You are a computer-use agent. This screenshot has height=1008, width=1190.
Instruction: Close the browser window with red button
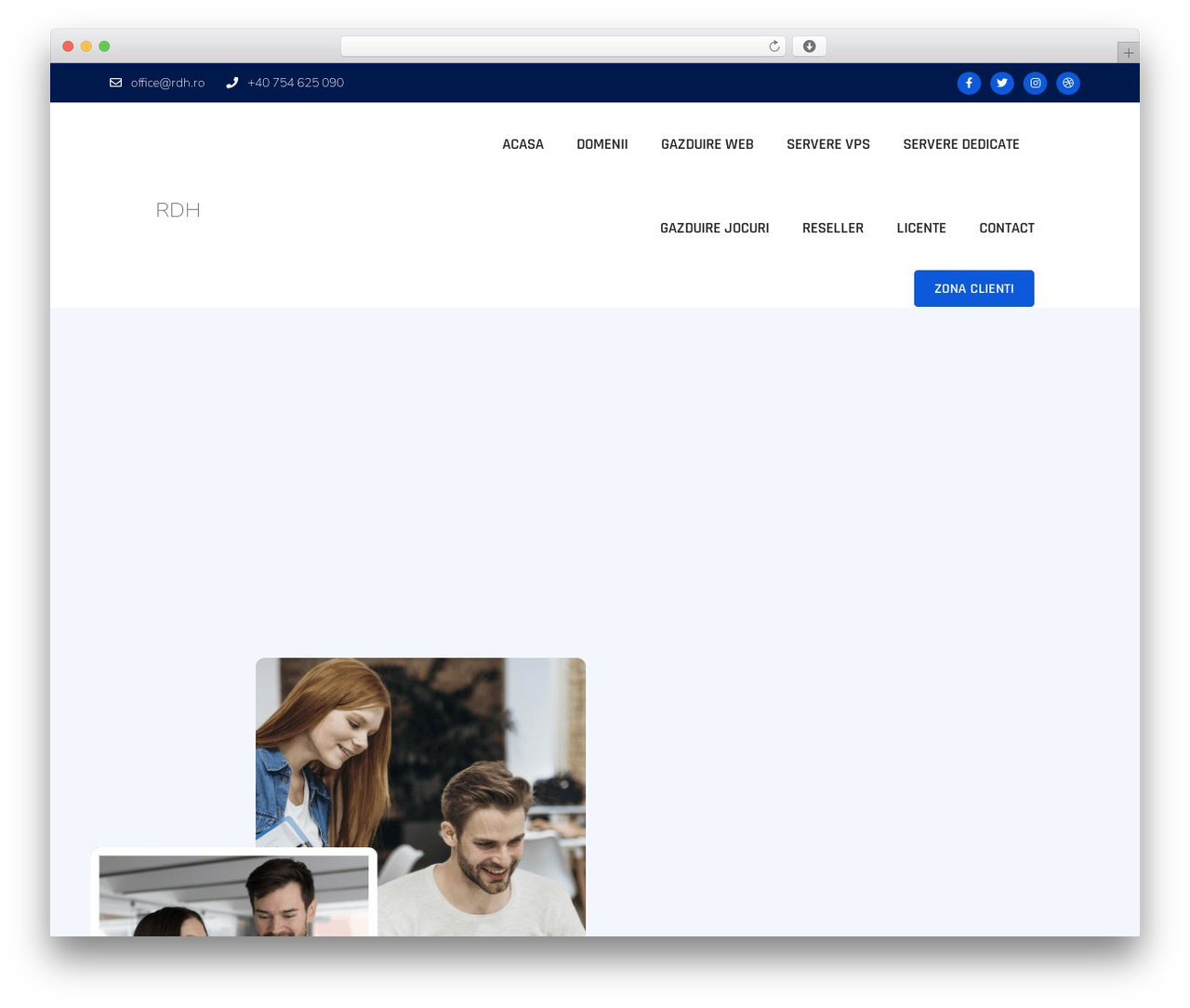point(68,46)
